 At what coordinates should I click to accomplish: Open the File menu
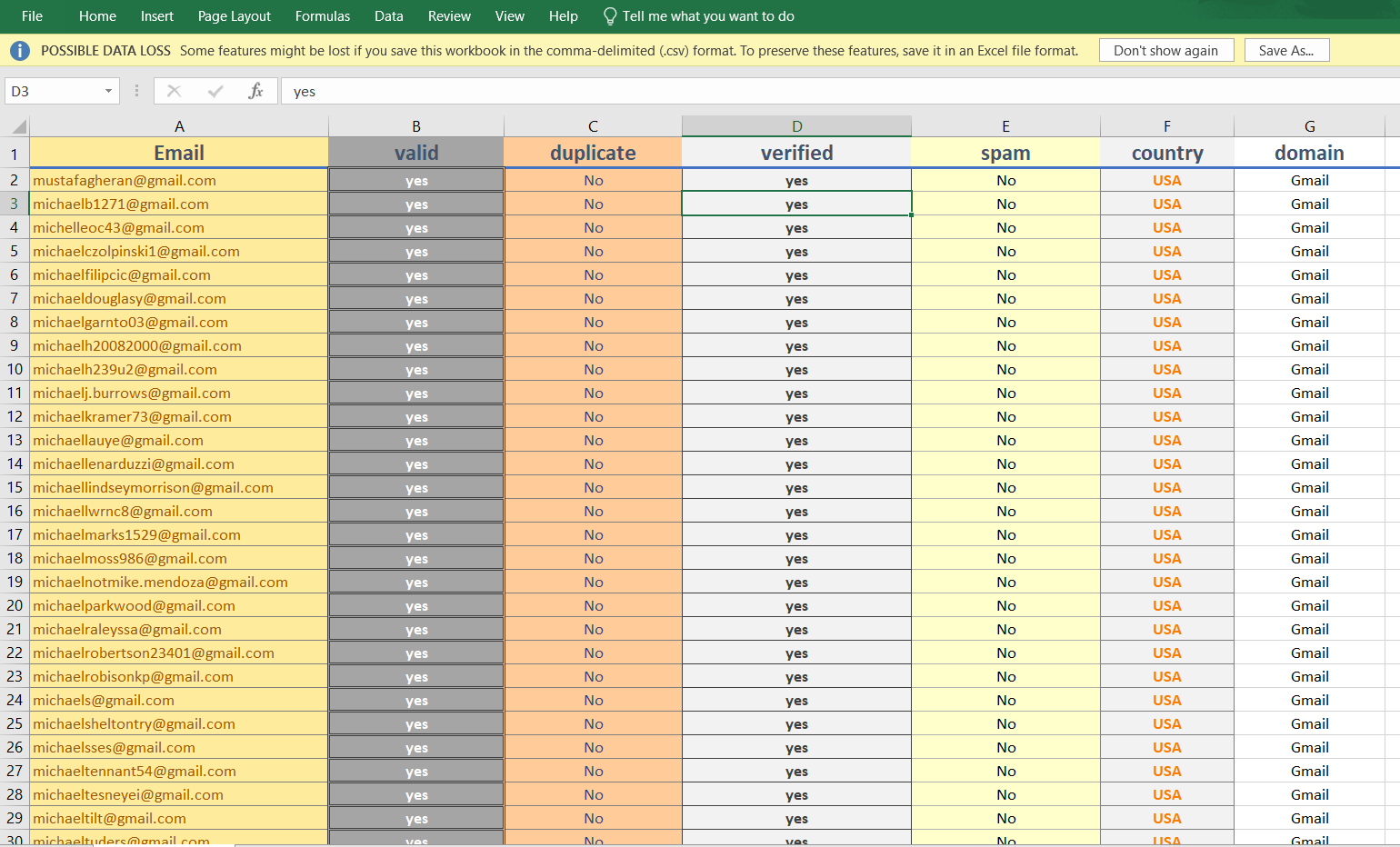[32, 16]
